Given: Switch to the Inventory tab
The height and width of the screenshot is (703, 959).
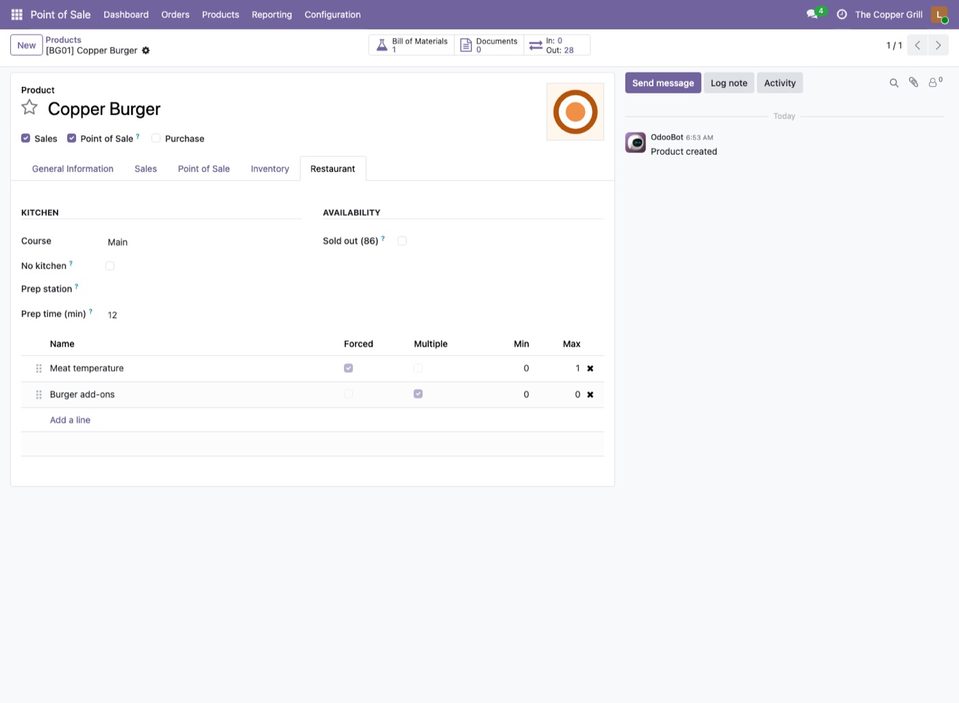Looking at the screenshot, I should tap(270, 169).
